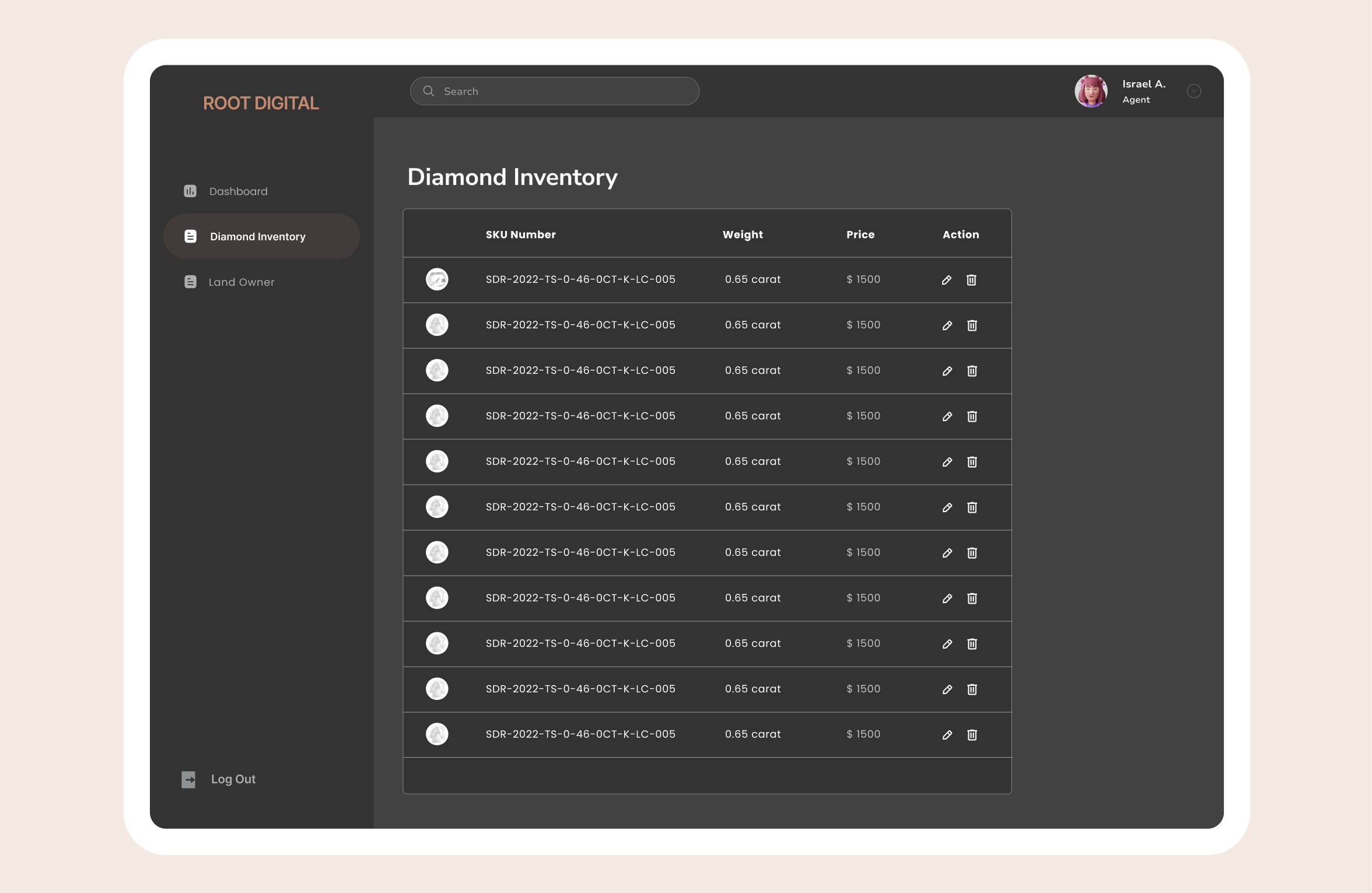Click the Land Owner document icon

pyautogui.click(x=190, y=282)
